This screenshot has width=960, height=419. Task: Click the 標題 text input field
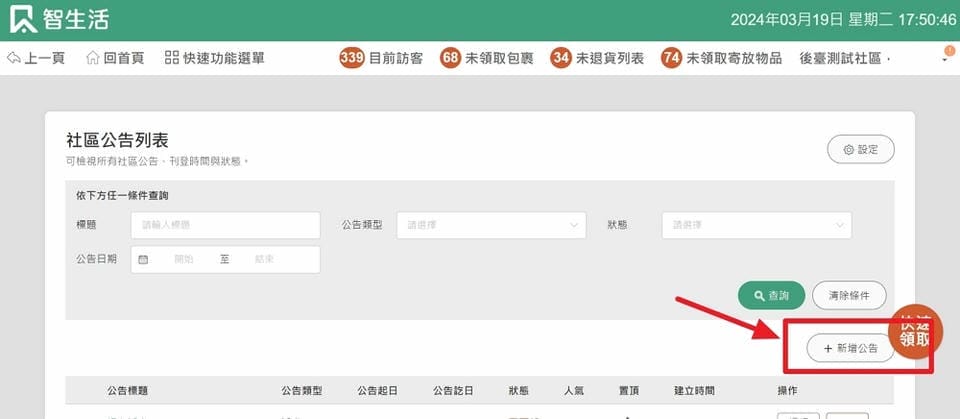[x=225, y=225]
